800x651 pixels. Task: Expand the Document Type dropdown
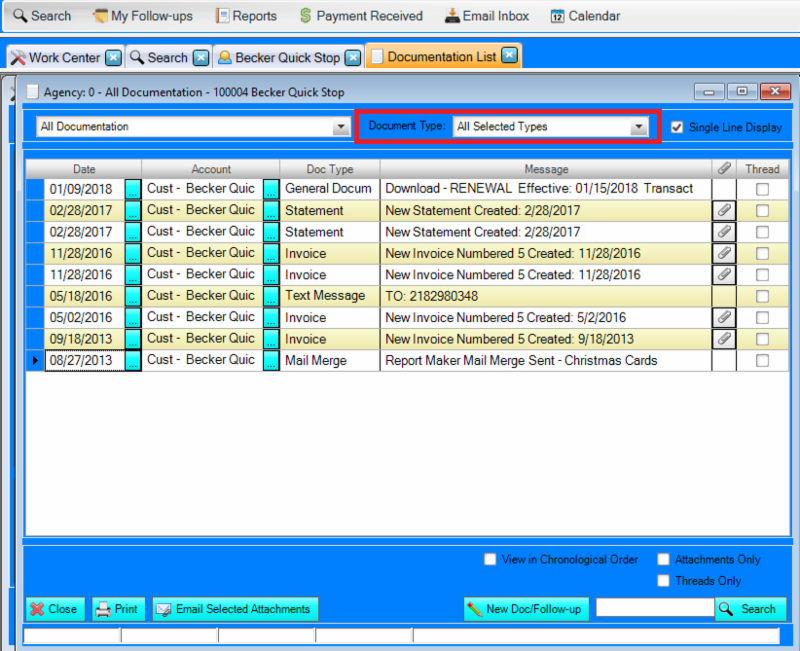point(638,127)
